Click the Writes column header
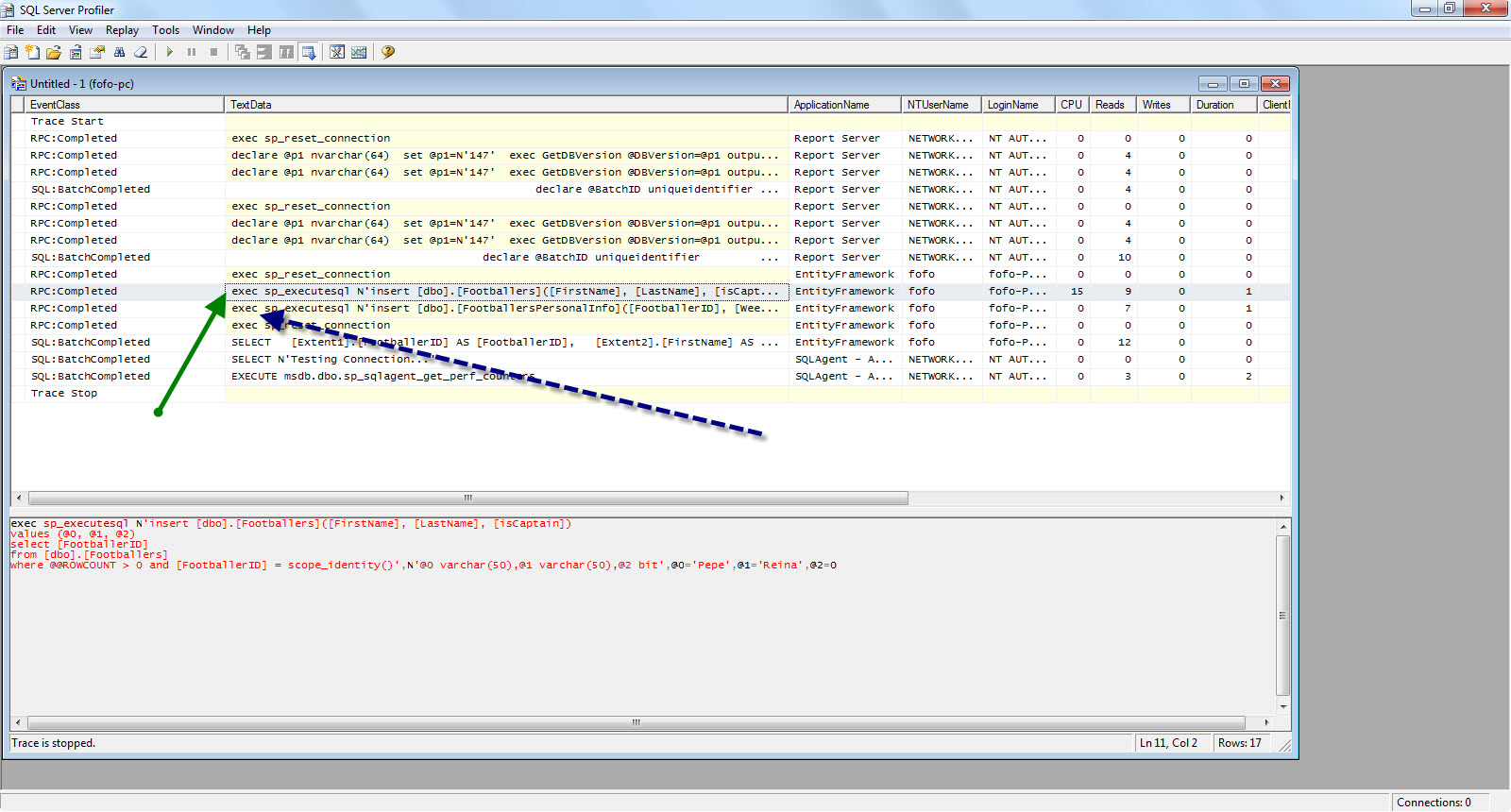The image size is (1511, 812). [1163, 105]
